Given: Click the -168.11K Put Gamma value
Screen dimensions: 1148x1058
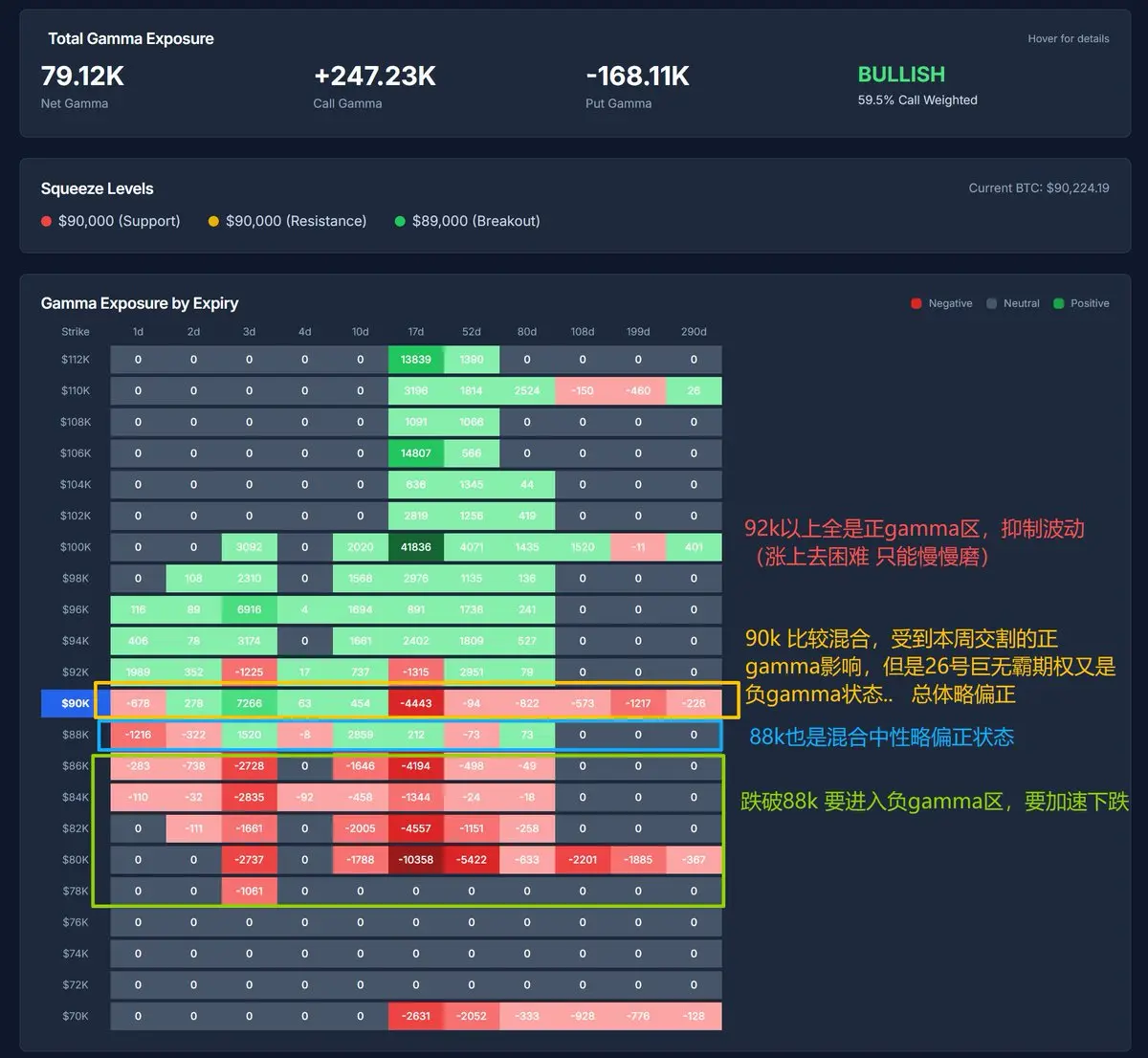Looking at the screenshot, I should coord(637,76).
